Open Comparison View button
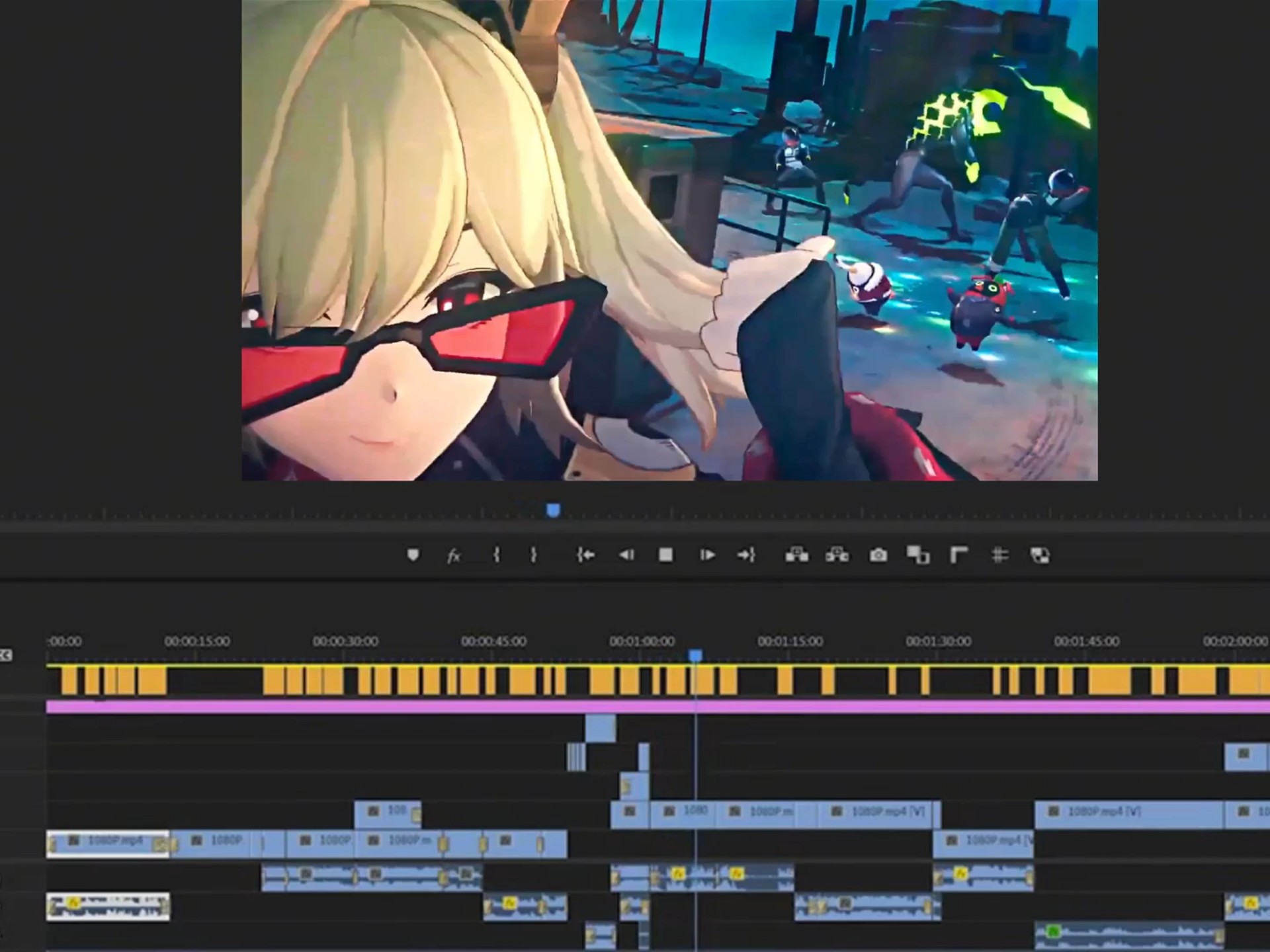 coord(918,555)
